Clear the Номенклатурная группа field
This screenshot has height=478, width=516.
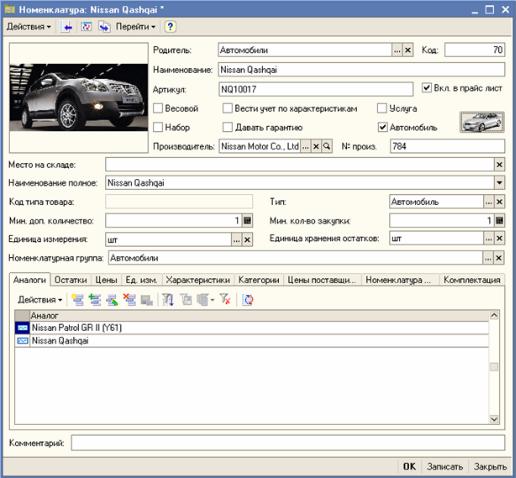click(499, 258)
